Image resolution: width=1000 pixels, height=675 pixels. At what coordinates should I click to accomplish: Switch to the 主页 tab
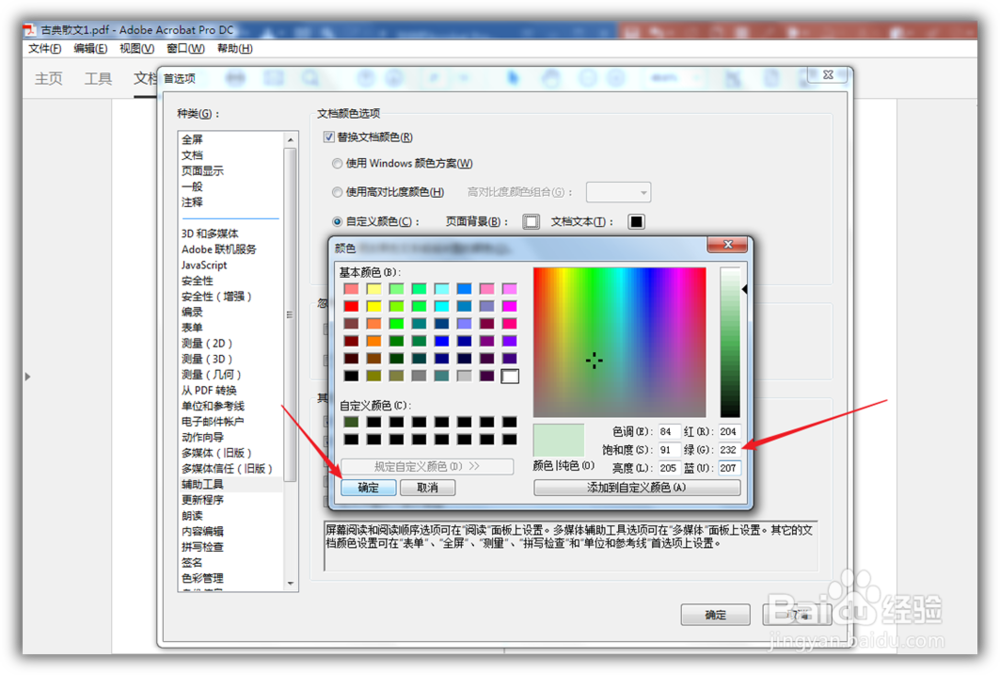[x=48, y=78]
